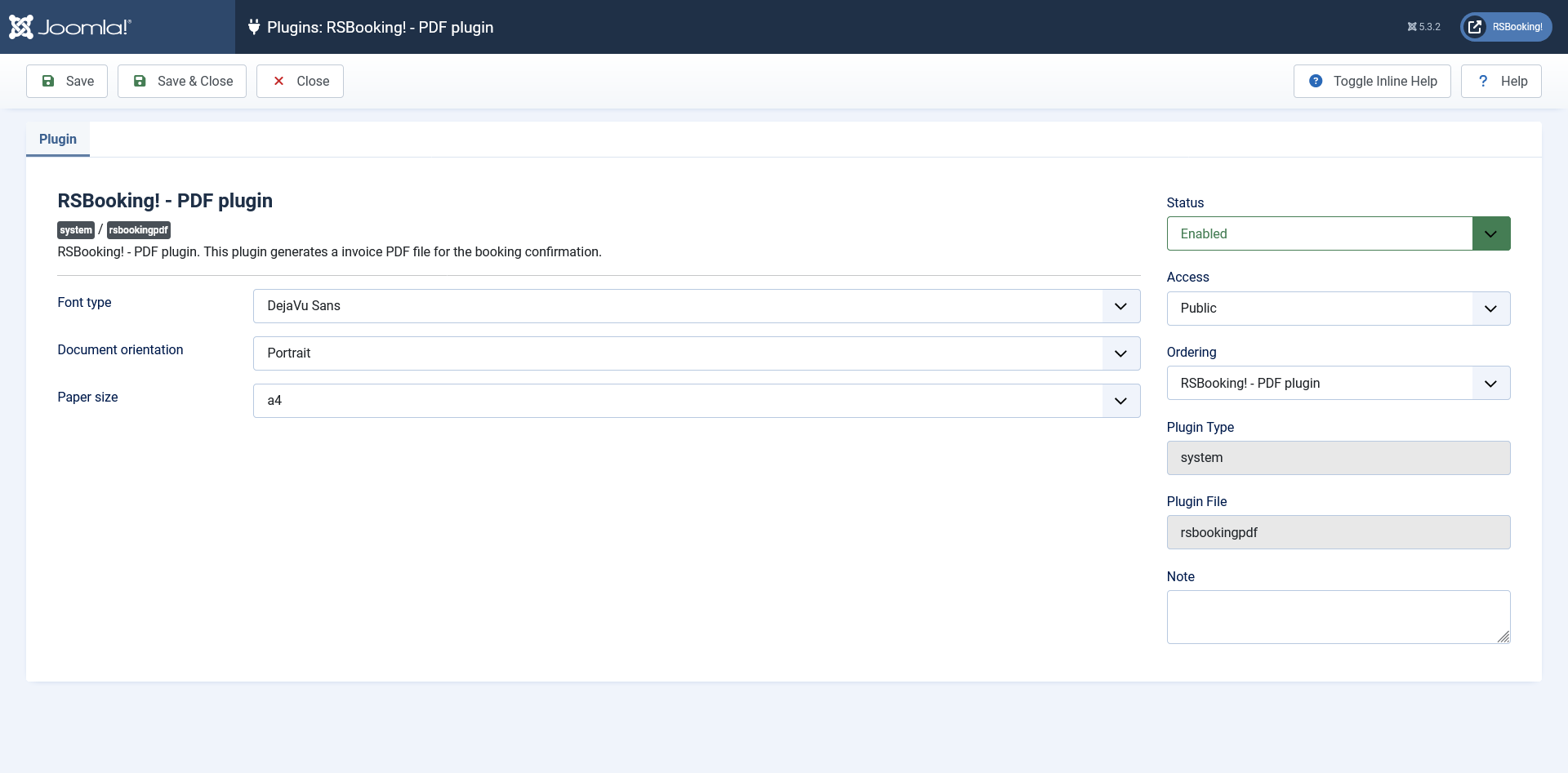Image resolution: width=1568 pixels, height=773 pixels.
Task: Open the Access Public dropdown
Action: click(1339, 309)
